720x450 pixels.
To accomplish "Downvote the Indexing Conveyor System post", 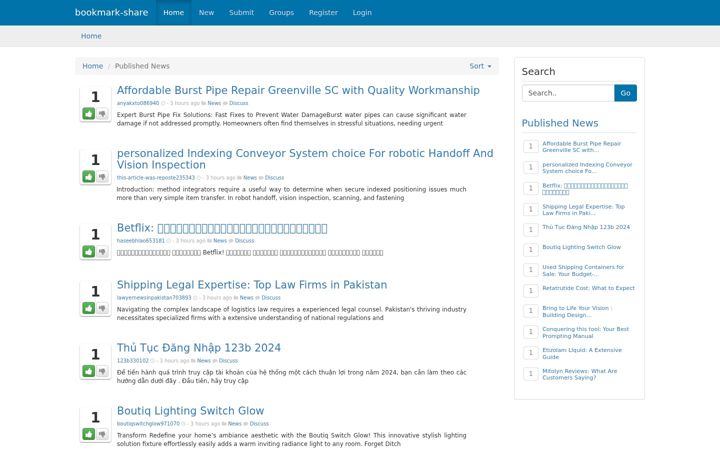I will (x=102, y=176).
